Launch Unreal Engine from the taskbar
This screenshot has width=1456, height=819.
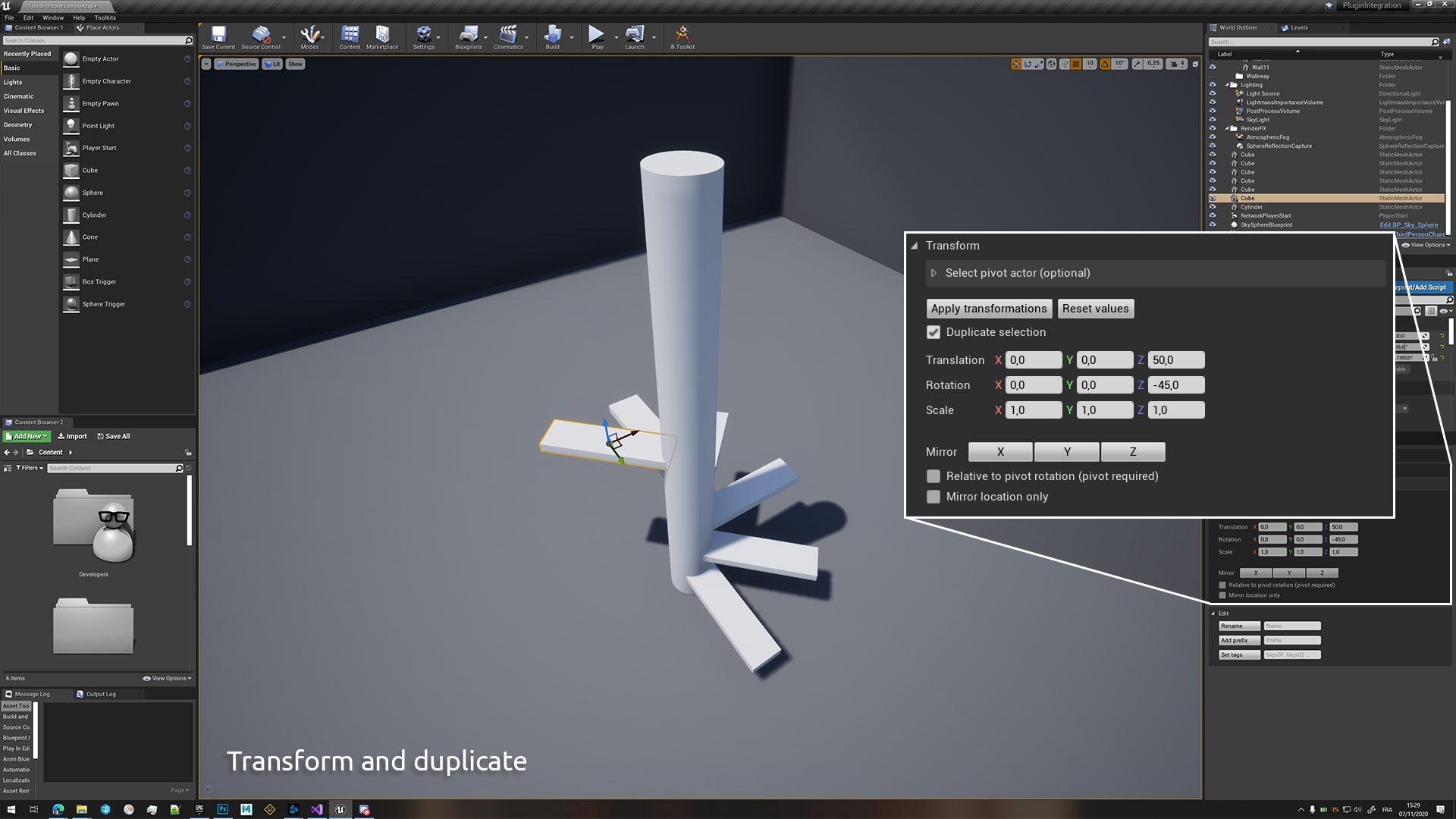pos(340,809)
